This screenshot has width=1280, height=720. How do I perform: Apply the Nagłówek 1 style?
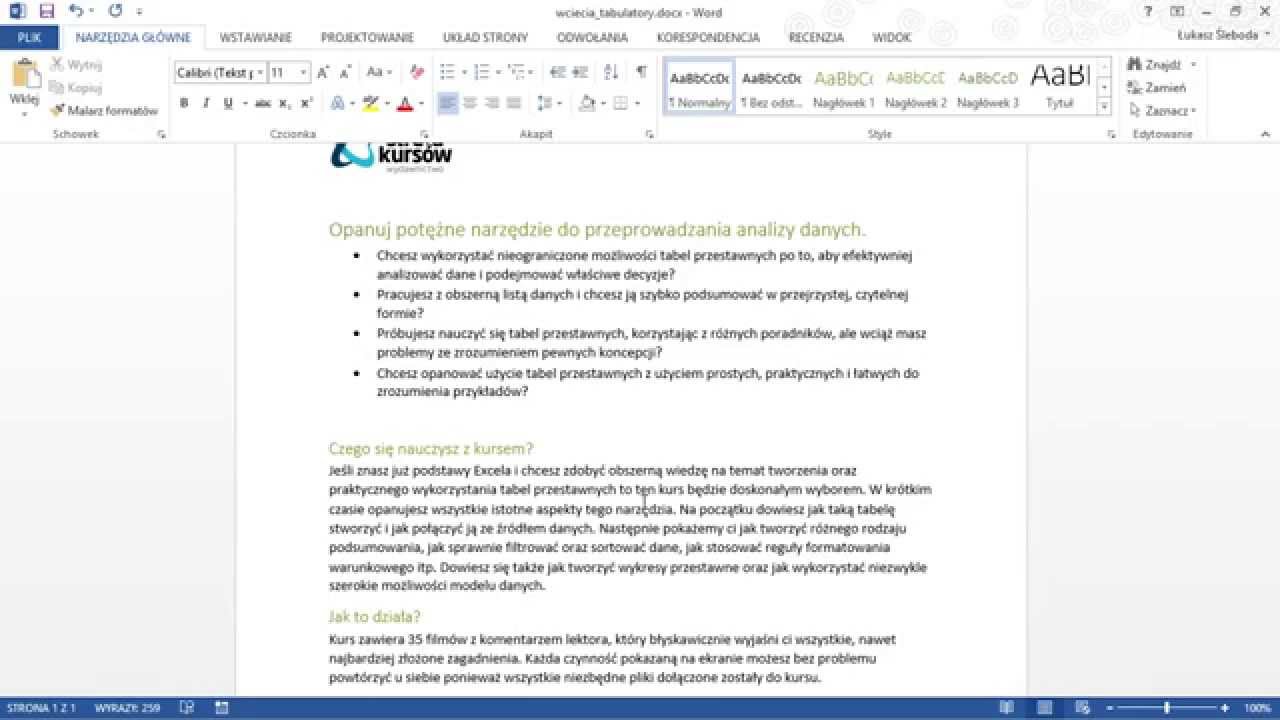(x=843, y=88)
